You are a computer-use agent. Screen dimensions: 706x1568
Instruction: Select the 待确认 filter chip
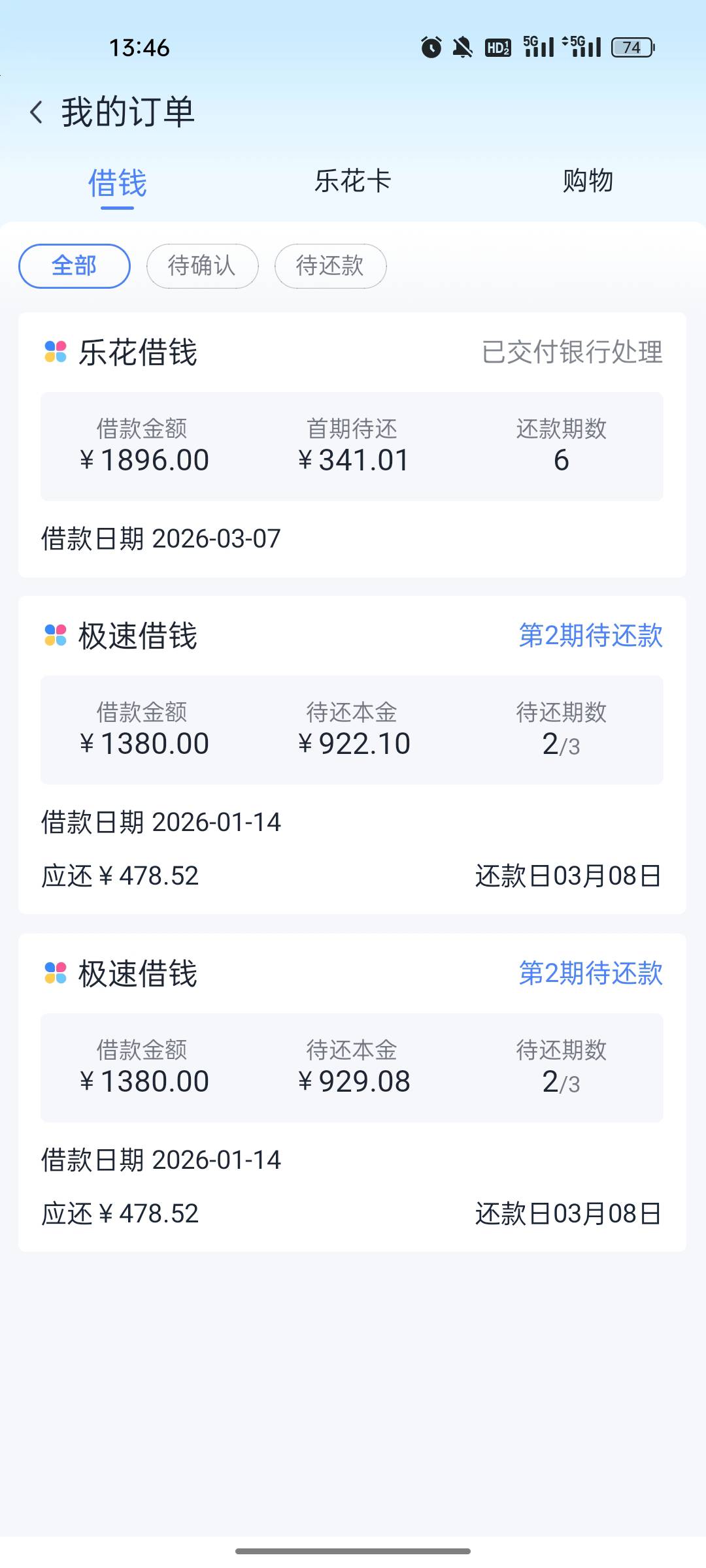202,266
